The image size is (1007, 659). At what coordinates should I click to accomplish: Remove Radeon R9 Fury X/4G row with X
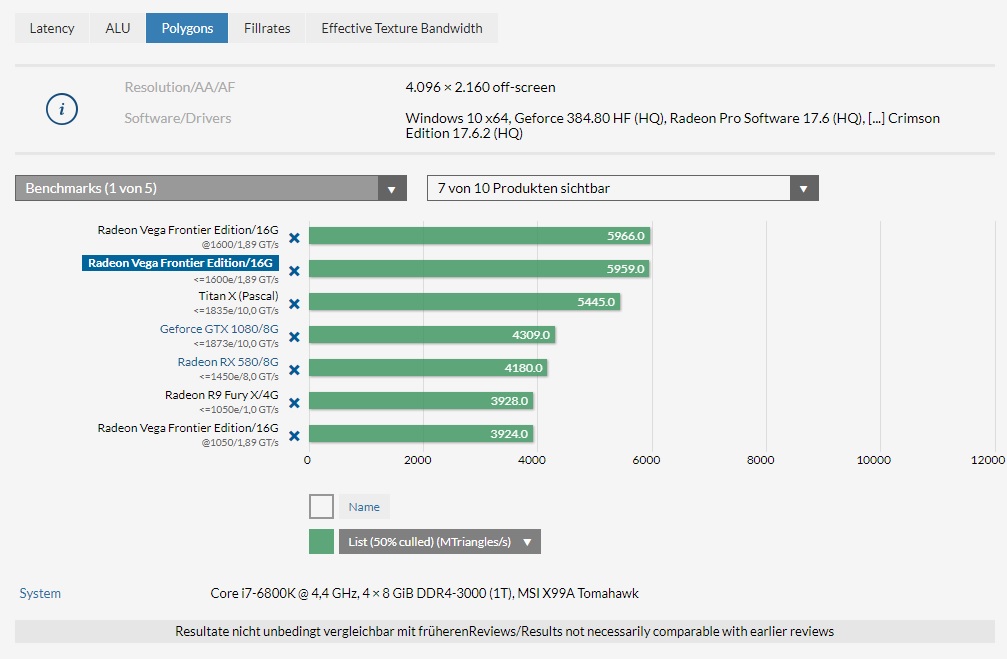click(x=294, y=403)
